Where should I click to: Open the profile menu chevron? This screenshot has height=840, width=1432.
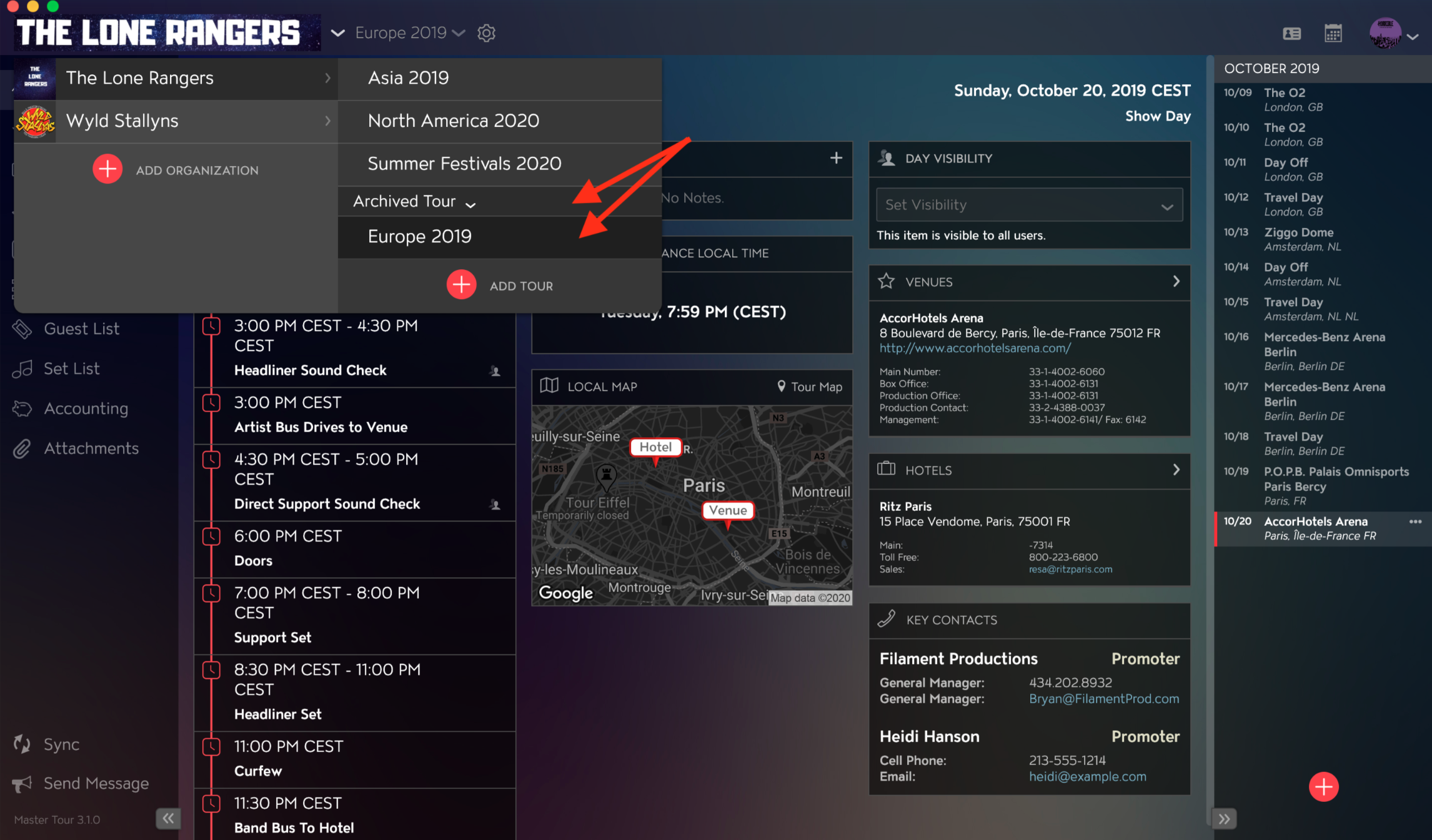pyautogui.click(x=1413, y=37)
